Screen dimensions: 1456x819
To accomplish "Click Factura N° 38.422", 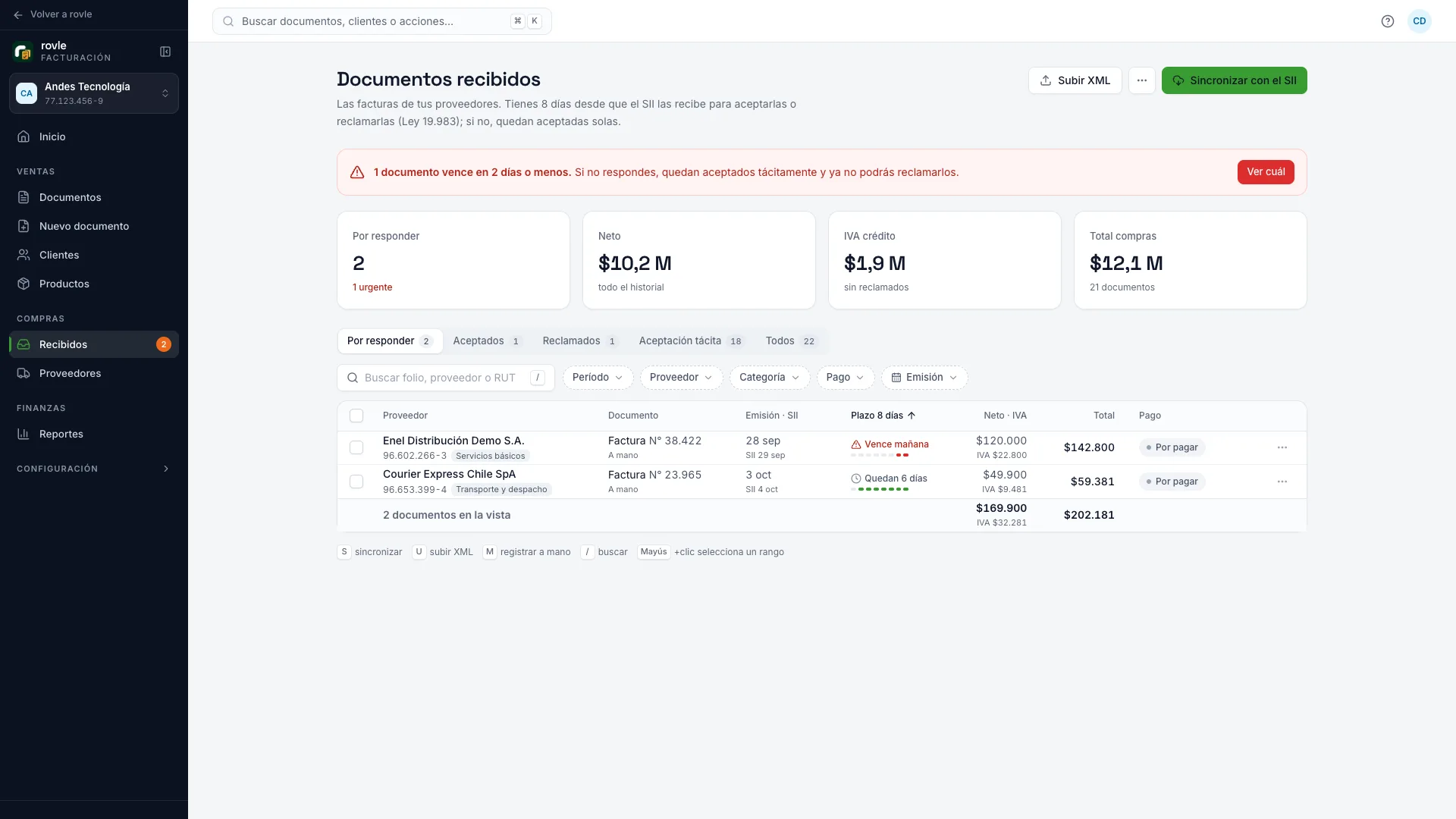I will coord(654,441).
